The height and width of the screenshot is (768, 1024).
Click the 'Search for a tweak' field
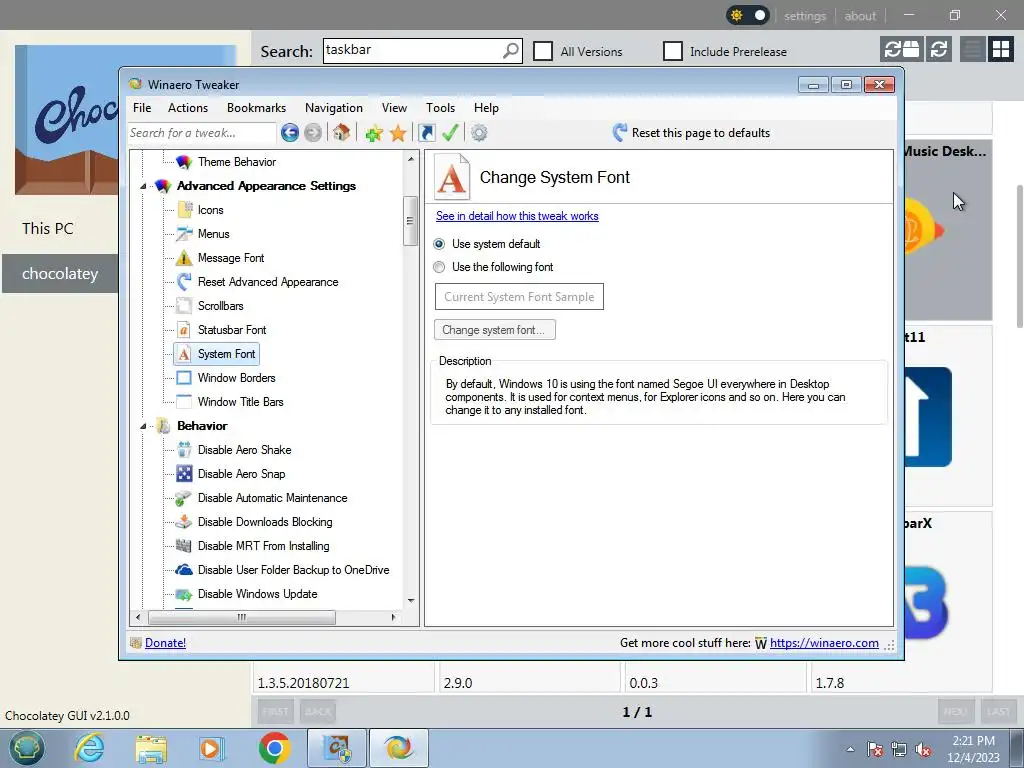click(x=202, y=133)
